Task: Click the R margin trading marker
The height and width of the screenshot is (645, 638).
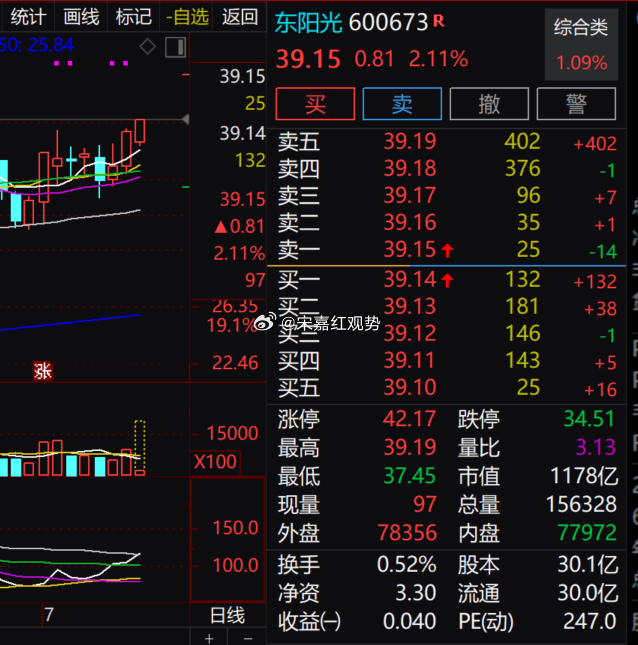Action: (x=439, y=20)
